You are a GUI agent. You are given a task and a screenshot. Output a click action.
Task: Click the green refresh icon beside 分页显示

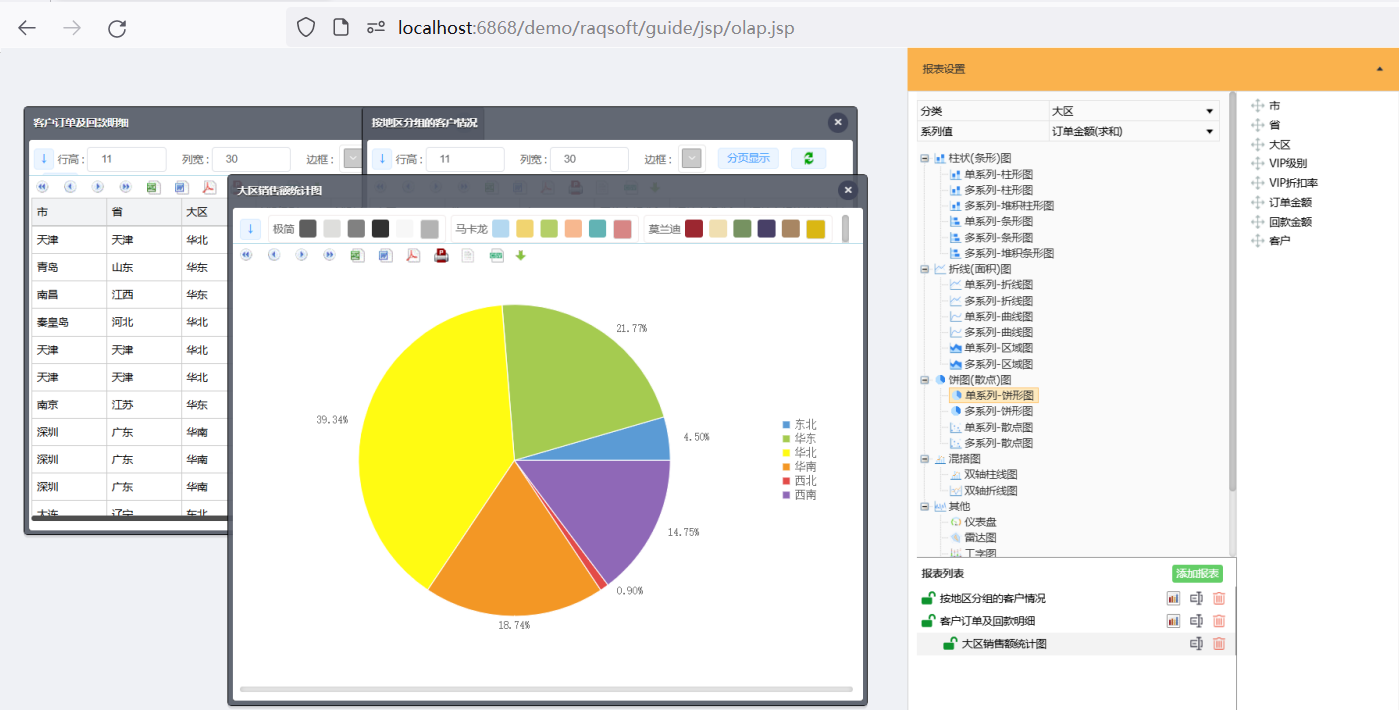click(808, 158)
